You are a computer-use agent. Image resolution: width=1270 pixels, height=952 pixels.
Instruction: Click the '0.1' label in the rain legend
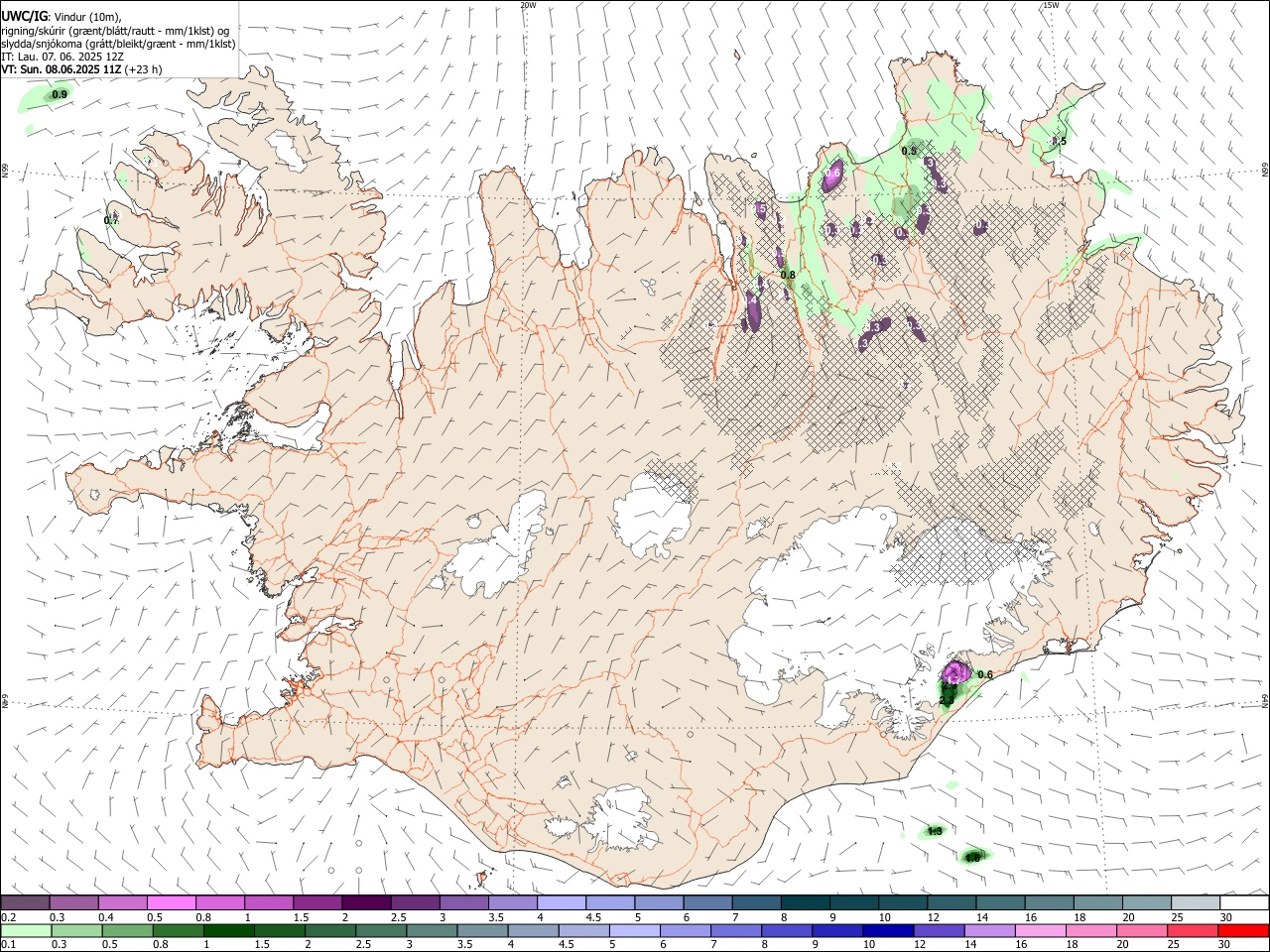(x=9, y=945)
